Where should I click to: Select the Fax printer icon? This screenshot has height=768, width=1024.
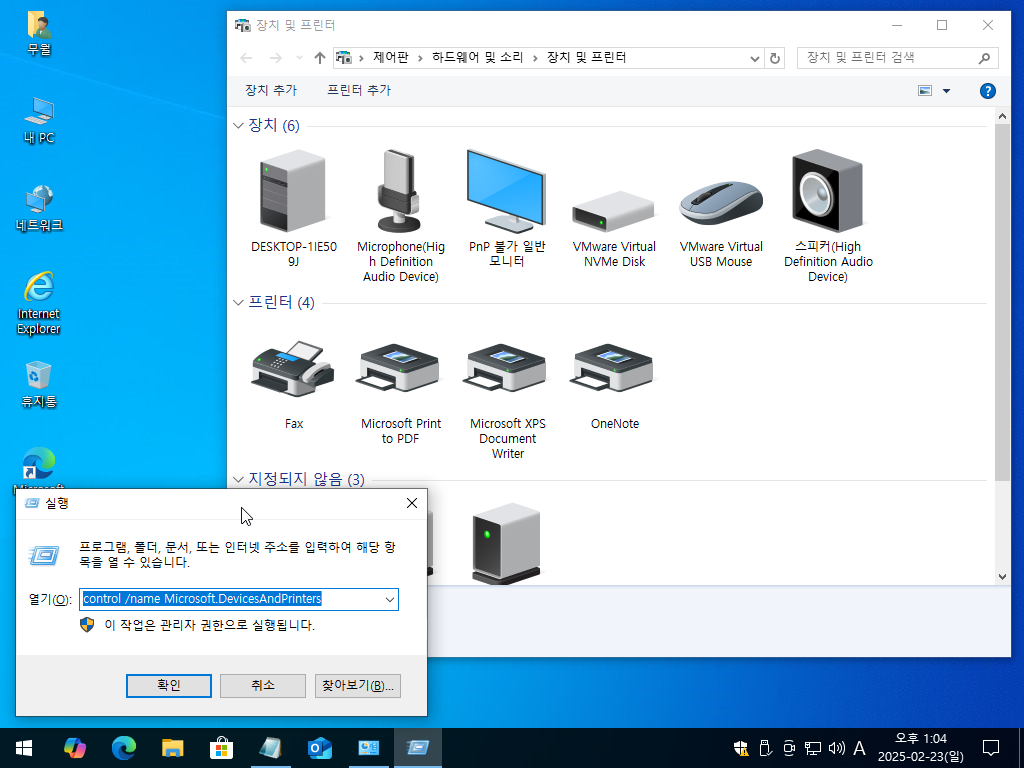tap(293, 384)
